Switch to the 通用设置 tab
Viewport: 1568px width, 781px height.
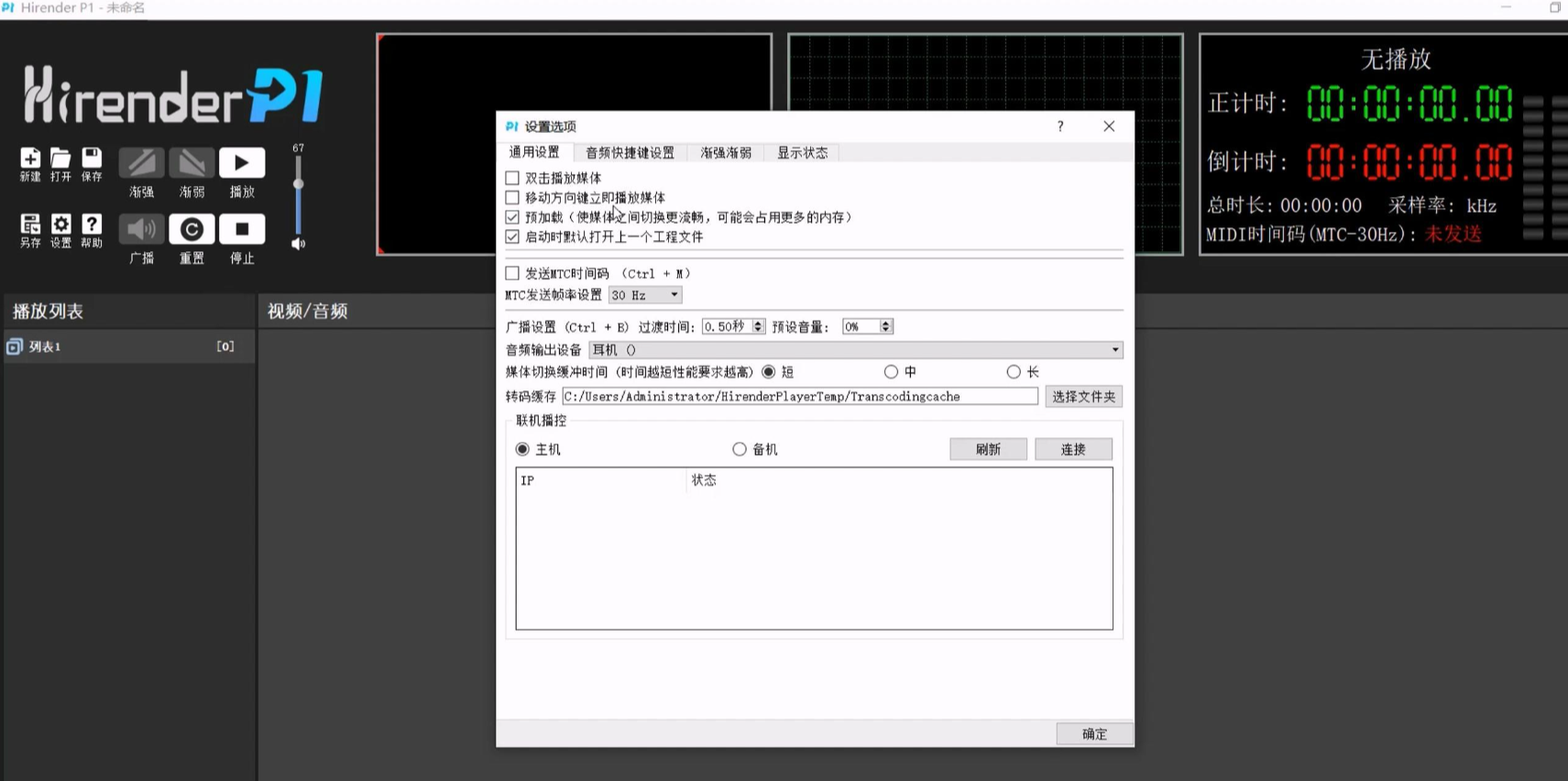pyautogui.click(x=534, y=152)
